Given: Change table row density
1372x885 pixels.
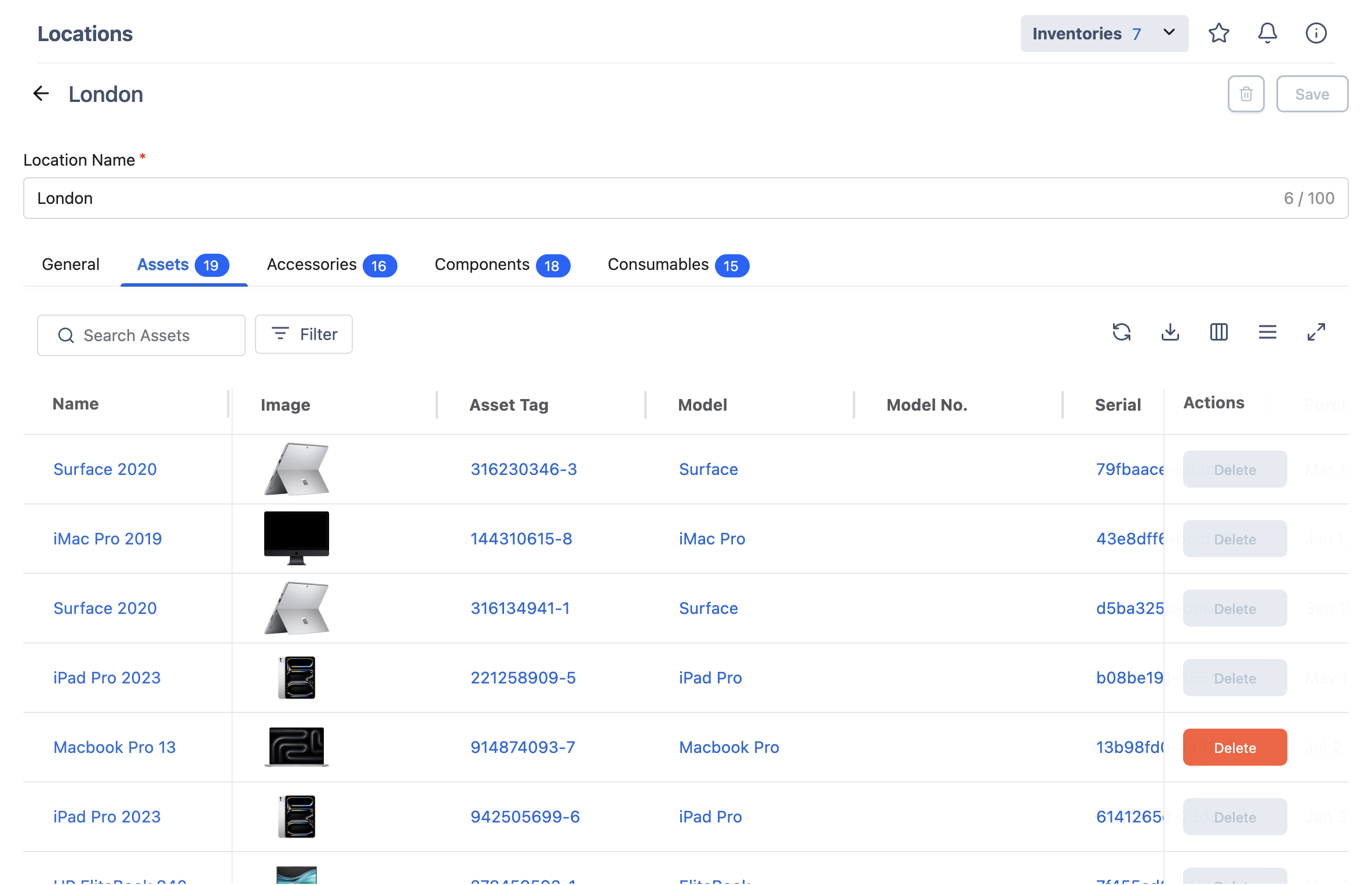Looking at the screenshot, I should coord(1268,332).
